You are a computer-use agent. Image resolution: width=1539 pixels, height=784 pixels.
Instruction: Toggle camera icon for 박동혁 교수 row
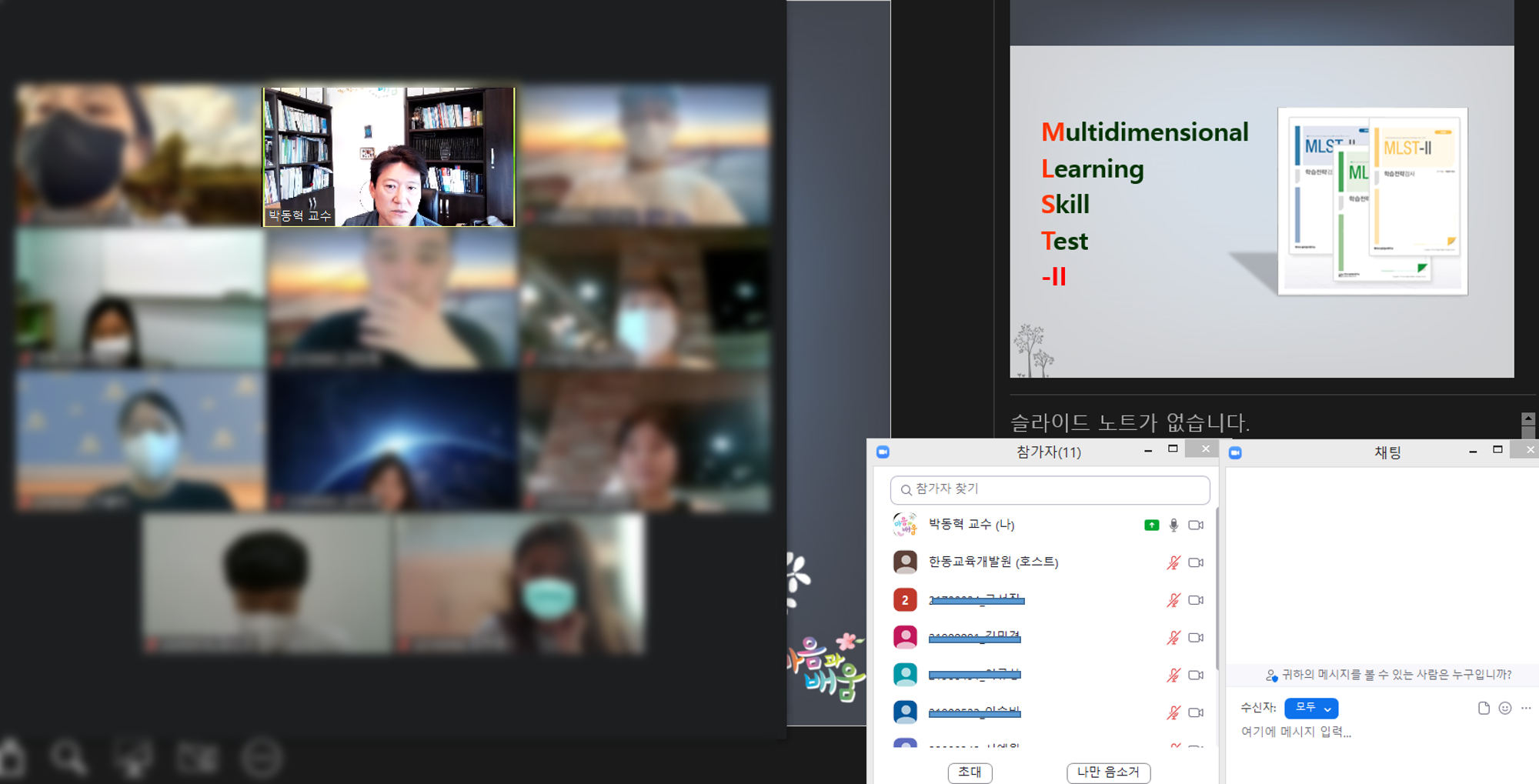[1196, 525]
